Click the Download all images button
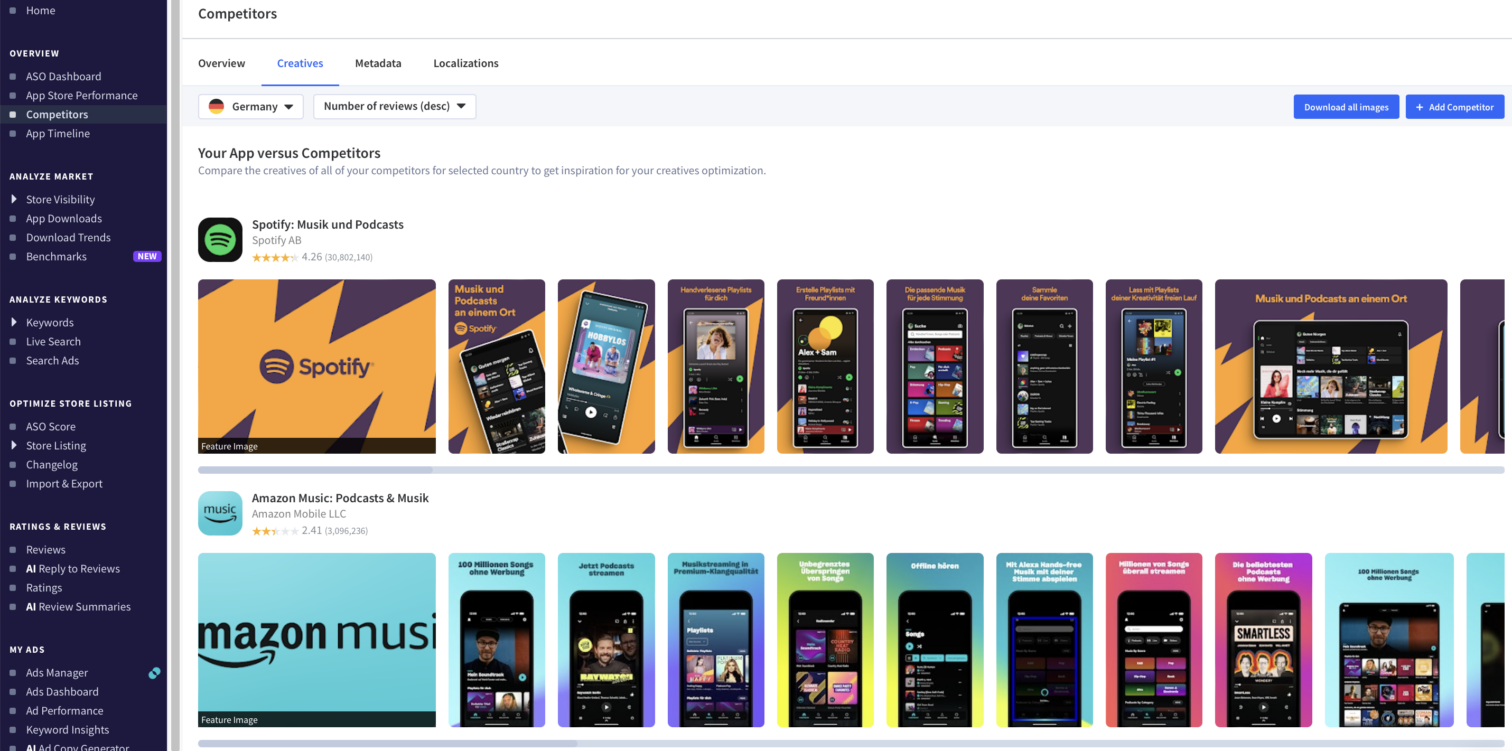This screenshot has height=751, width=1512. [1346, 106]
